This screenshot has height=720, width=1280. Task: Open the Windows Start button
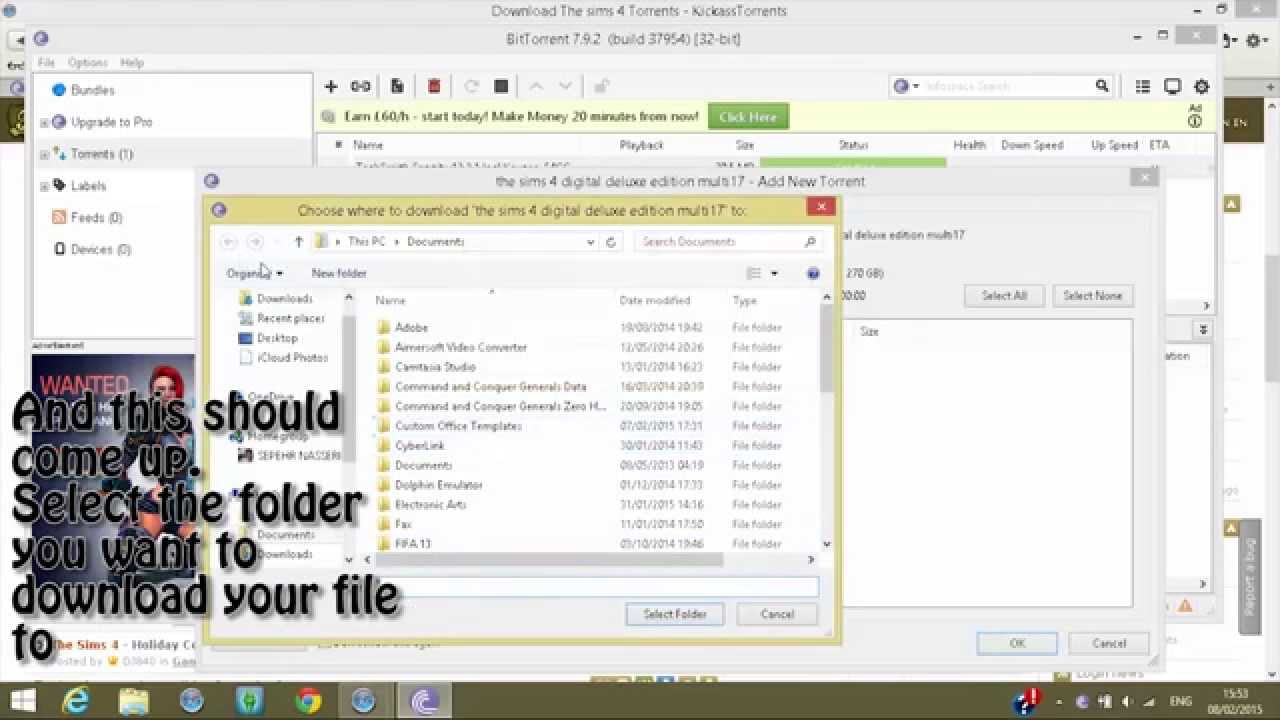click(x=22, y=700)
